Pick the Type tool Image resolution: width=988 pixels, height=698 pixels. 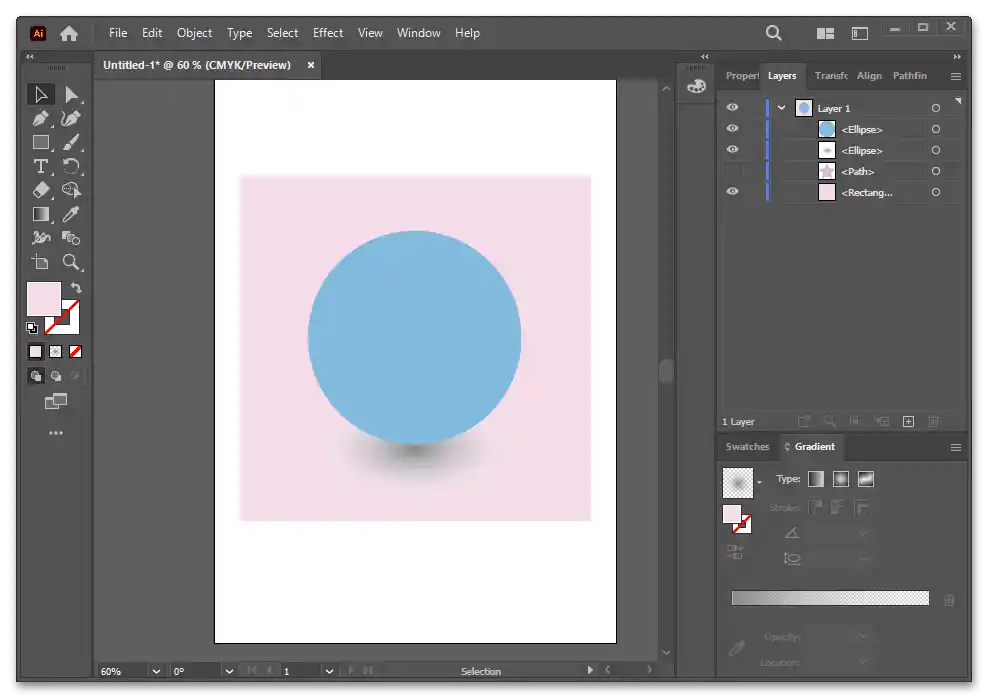[x=40, y=166]
